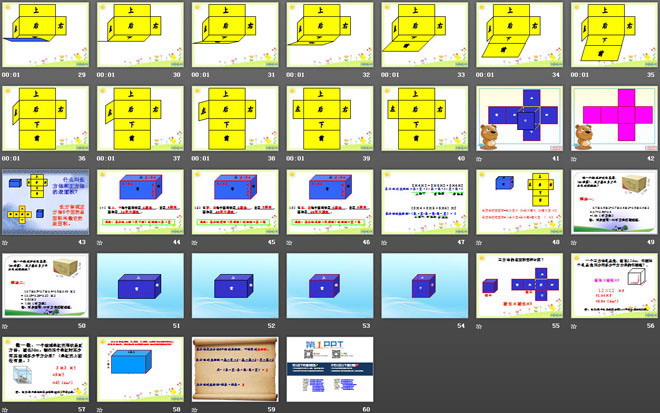Select slide 41 with the blue cube net
660x413 pixels.
pyautogui.click(x=516, y=118)
